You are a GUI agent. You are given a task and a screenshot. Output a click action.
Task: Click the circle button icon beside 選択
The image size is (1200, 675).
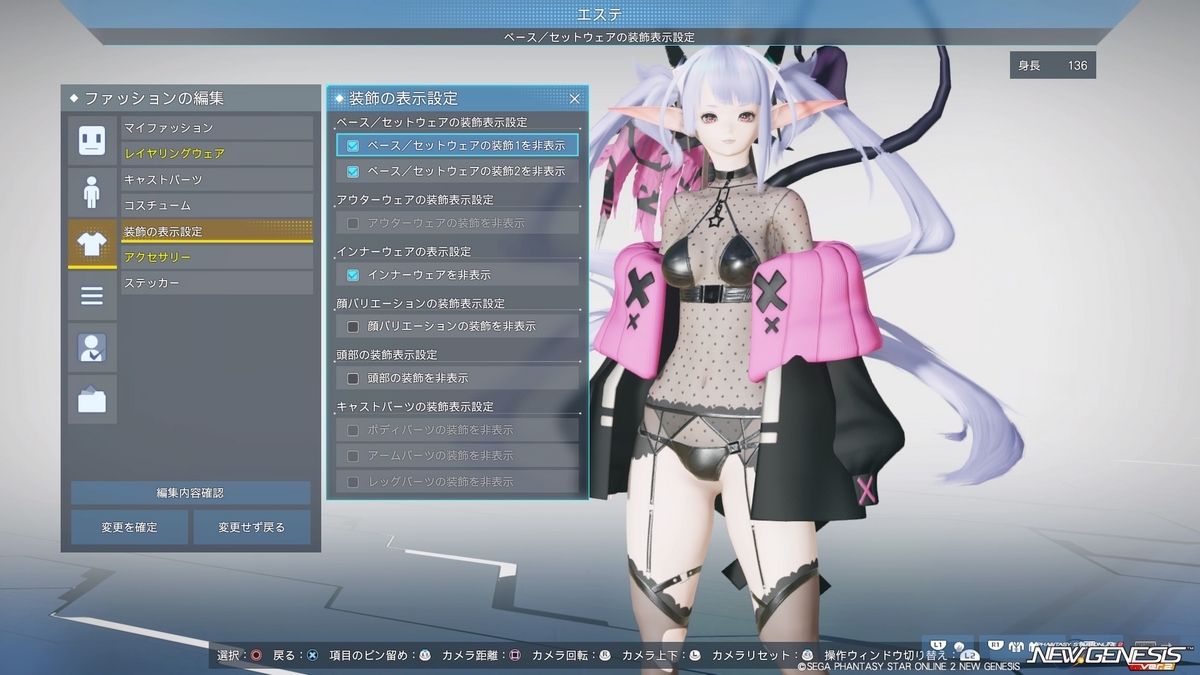[x=256, y=656]
